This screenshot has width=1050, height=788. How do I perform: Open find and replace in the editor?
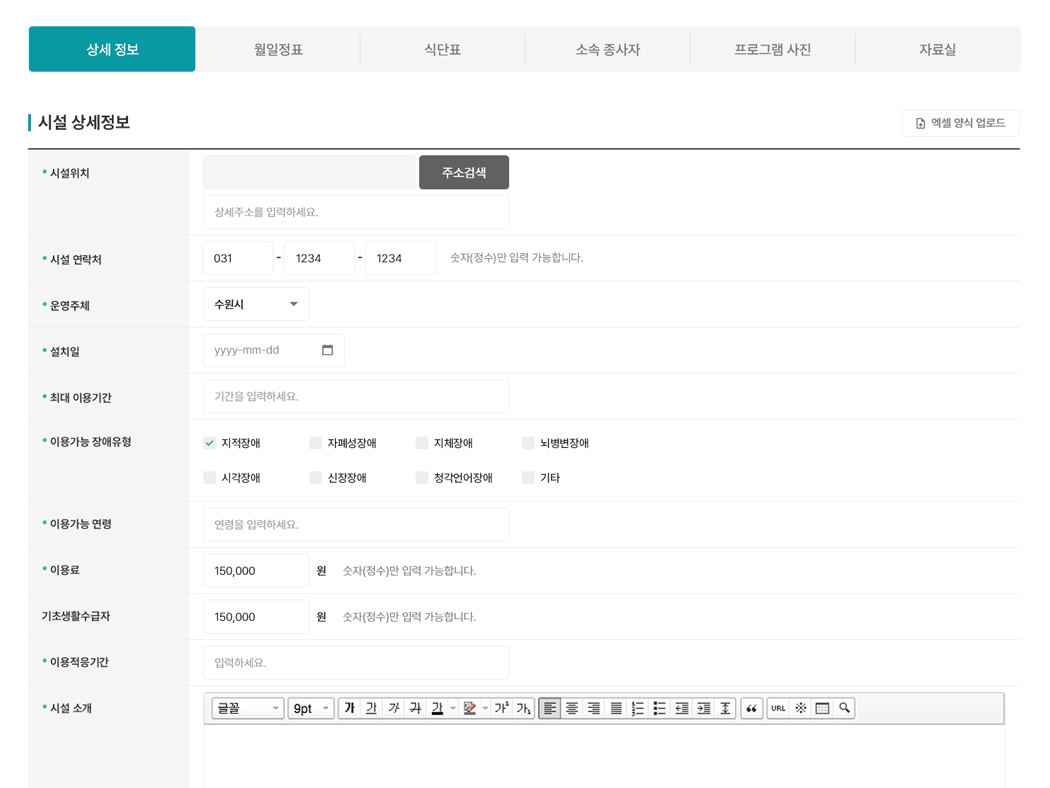pos(844,708)
